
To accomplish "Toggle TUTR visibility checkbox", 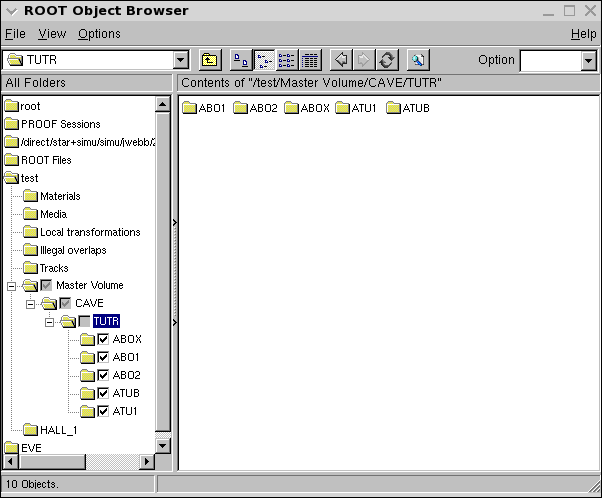I will click(84, 321).
